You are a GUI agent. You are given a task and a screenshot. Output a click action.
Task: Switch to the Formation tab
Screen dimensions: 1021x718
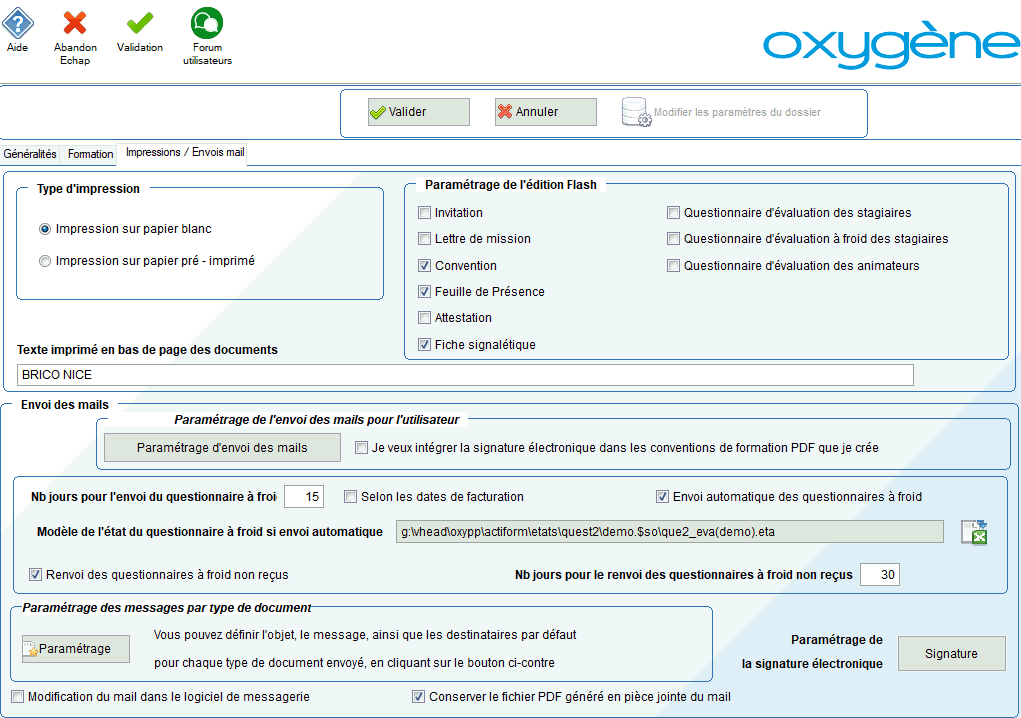[91, 154]
